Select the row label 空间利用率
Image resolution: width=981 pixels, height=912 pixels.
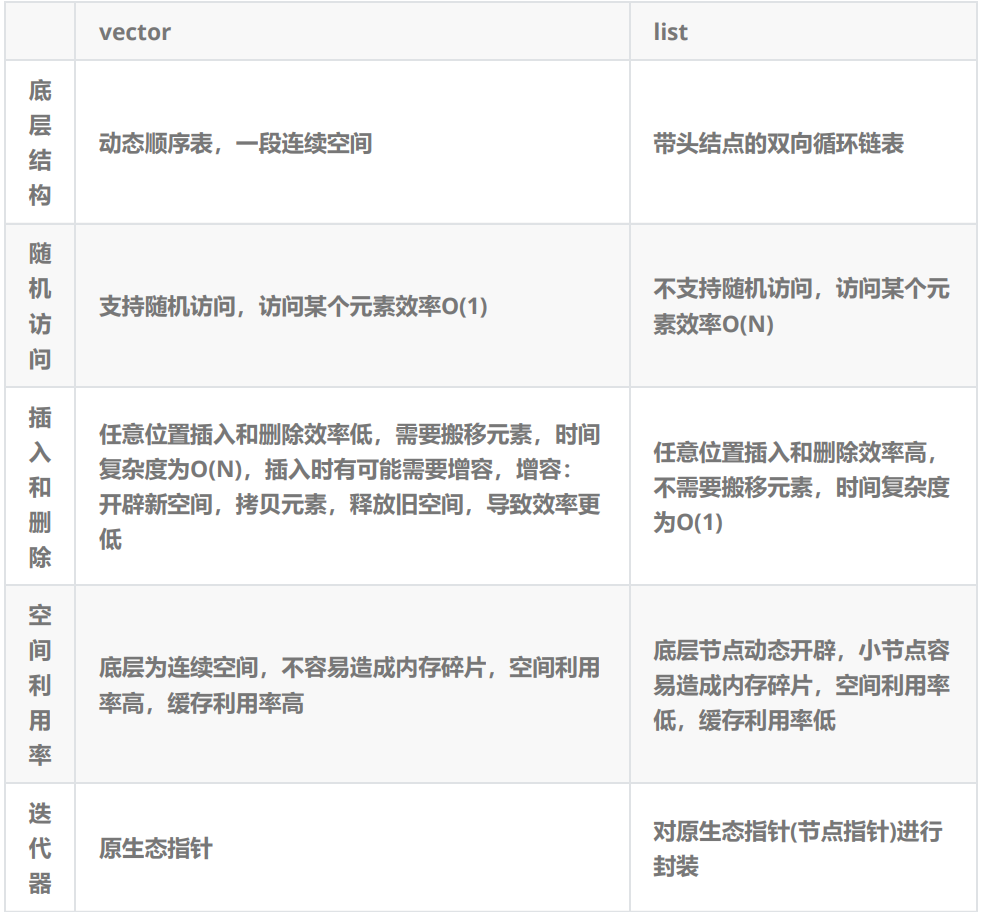pyautogui.click(x=39, y=684)
